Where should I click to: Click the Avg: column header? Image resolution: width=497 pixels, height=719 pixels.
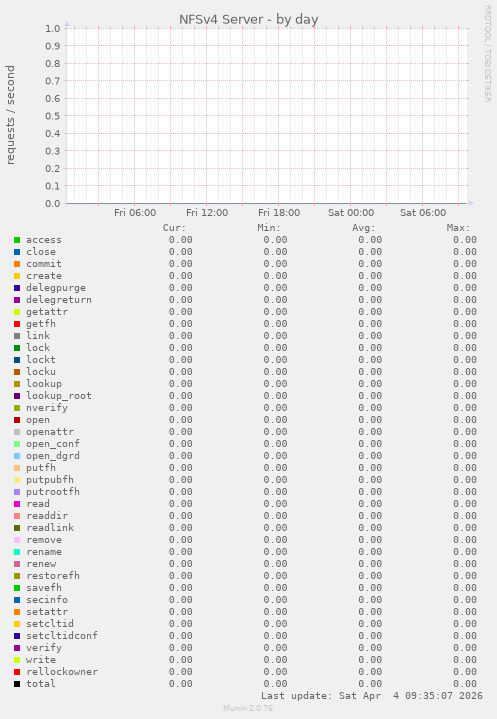click(x=364, y=228)
